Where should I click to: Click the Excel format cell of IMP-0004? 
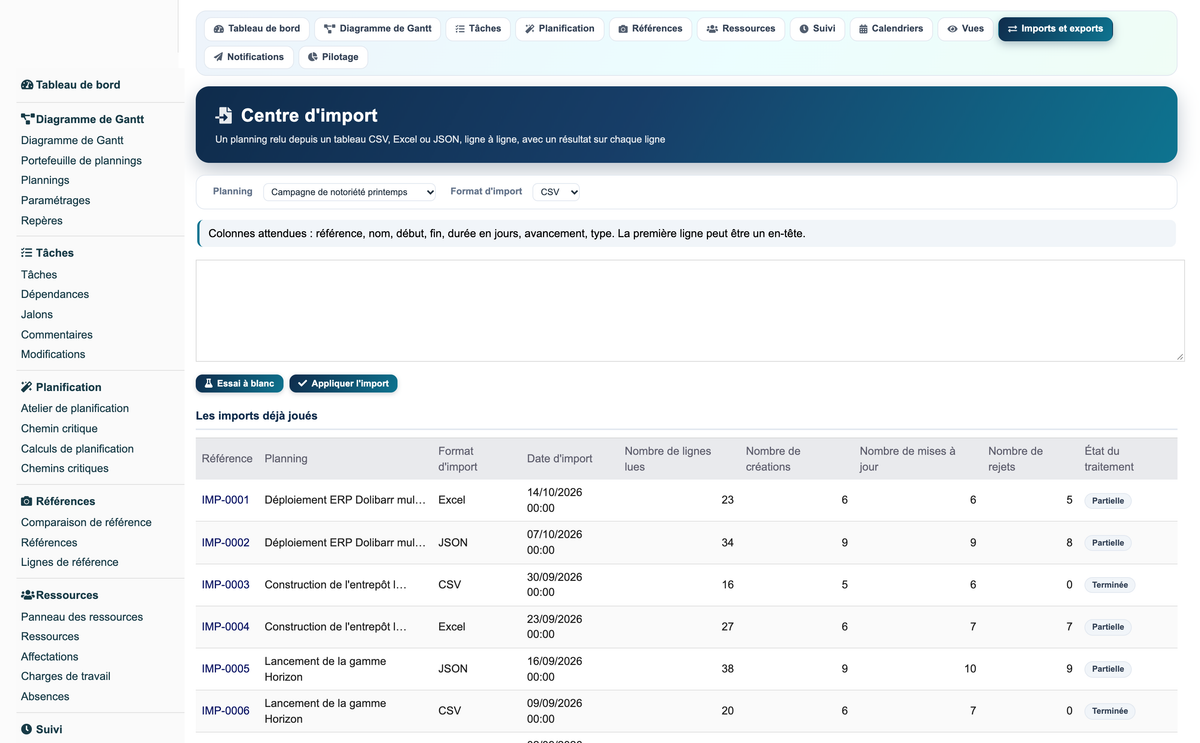(x=452, y=626)
